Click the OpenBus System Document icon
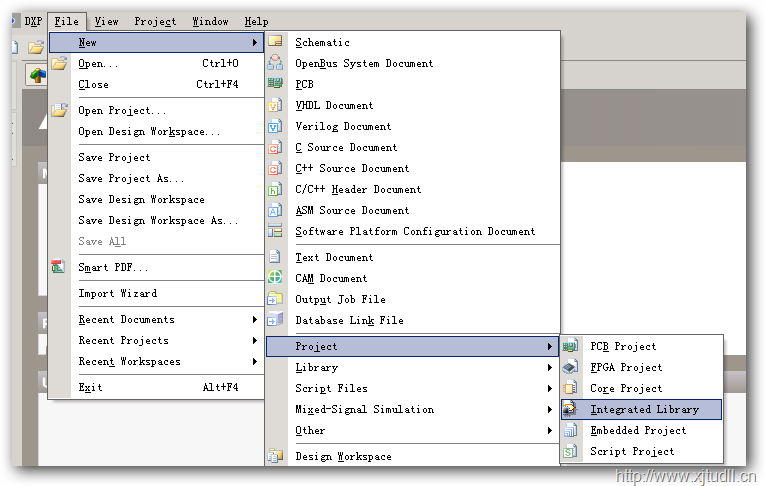The height and width of the screenshot is (486, 766). pos(275,63)
